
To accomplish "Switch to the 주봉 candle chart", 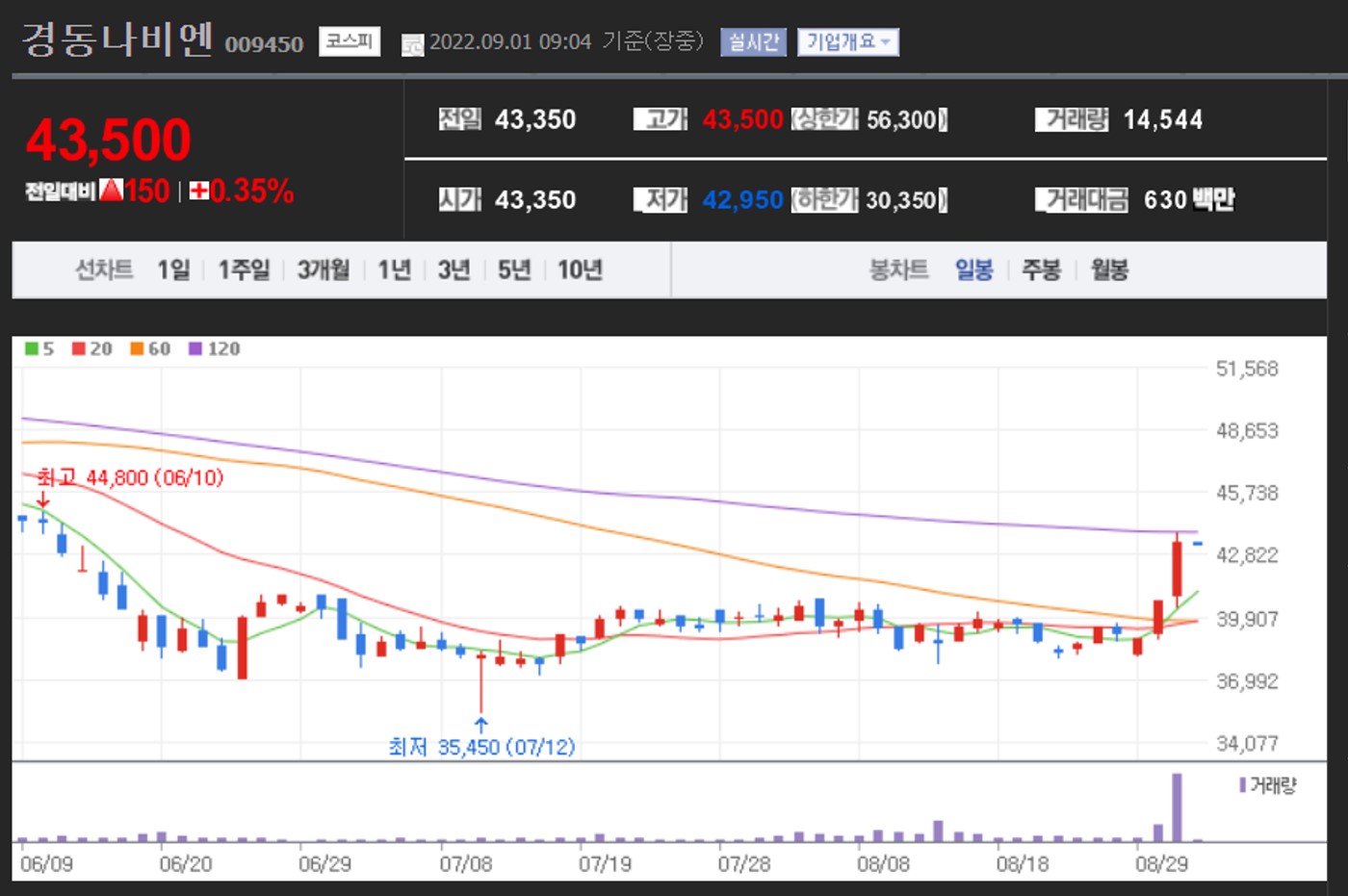I will 1041,270.
